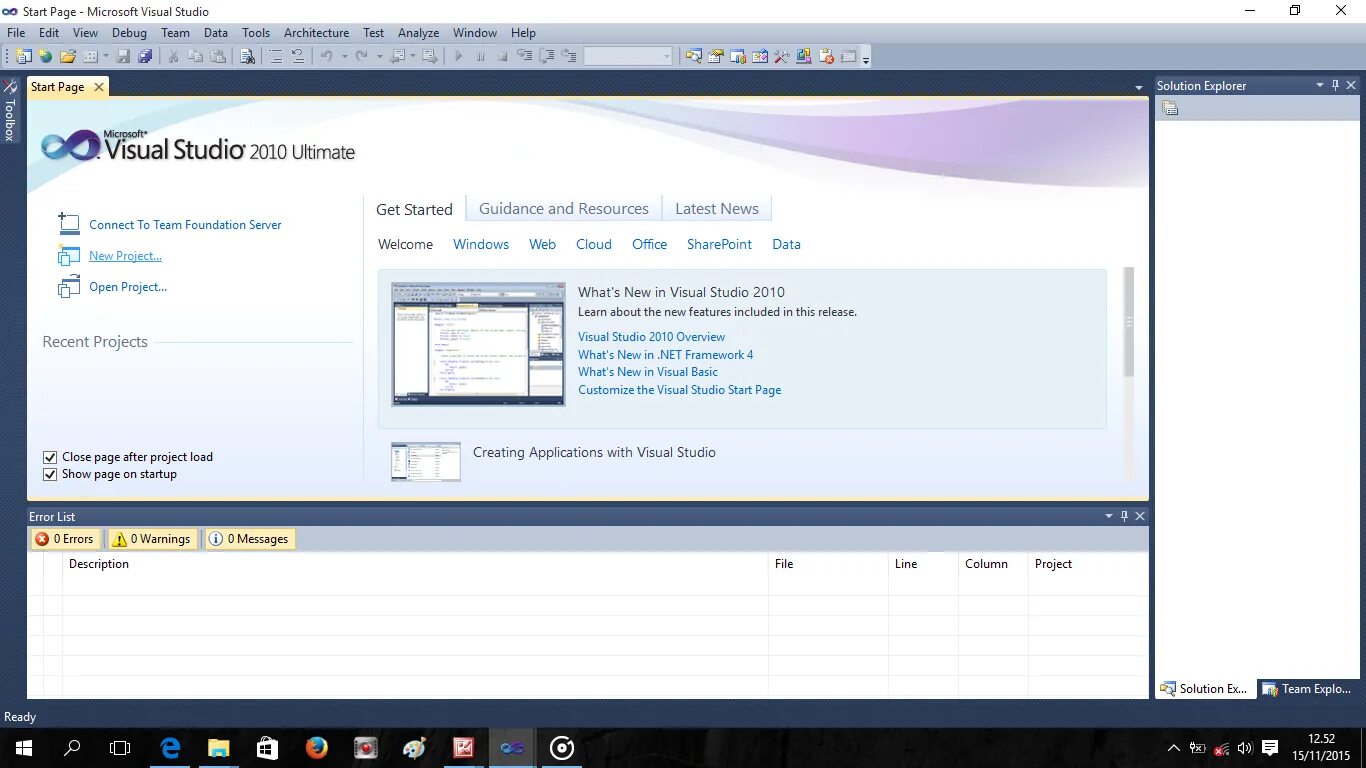This screenshot has height=768, width=1366.
Task: Pin the Solution Explorer panel
Action: point(1335,85)
